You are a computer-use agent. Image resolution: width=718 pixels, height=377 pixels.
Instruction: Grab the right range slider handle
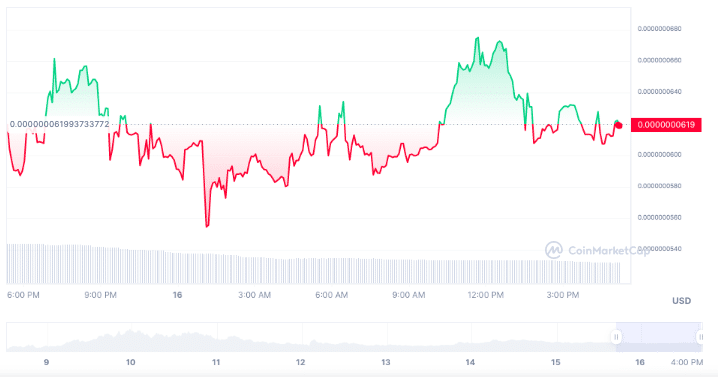tap(701, 337)
